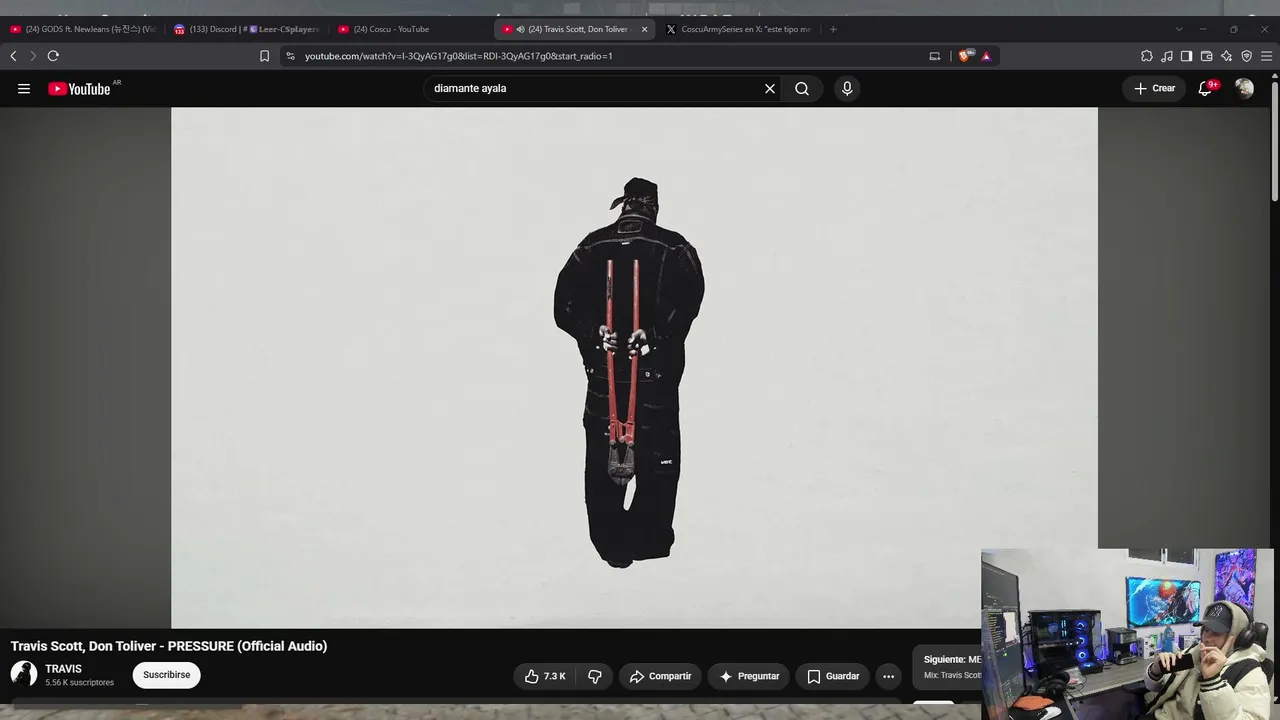Clear the search text with the X icon
This screenshot has height=720, width=1280.
770,89
